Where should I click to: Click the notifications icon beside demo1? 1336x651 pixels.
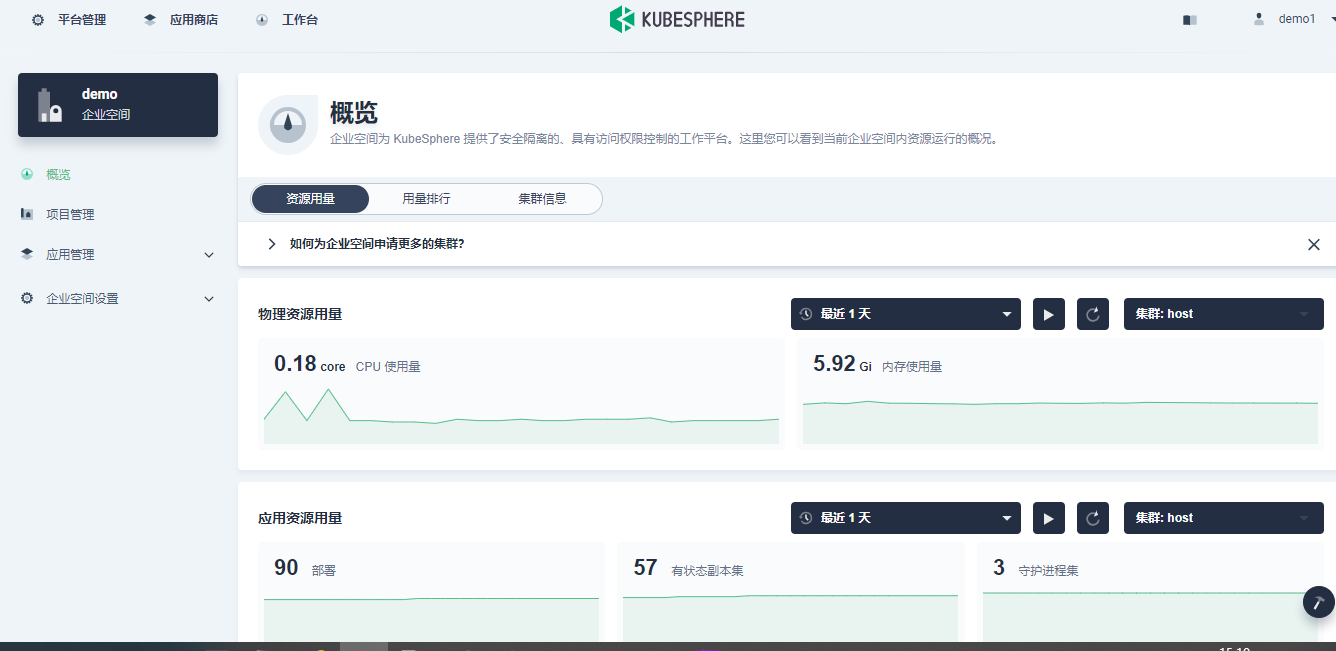click(1189, 18)
